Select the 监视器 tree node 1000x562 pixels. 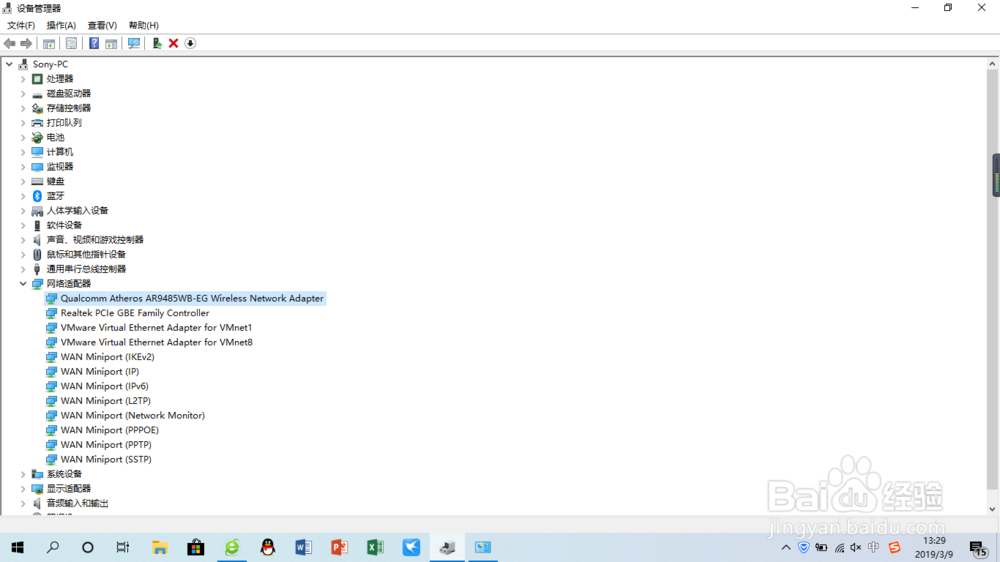pos(59,166)
